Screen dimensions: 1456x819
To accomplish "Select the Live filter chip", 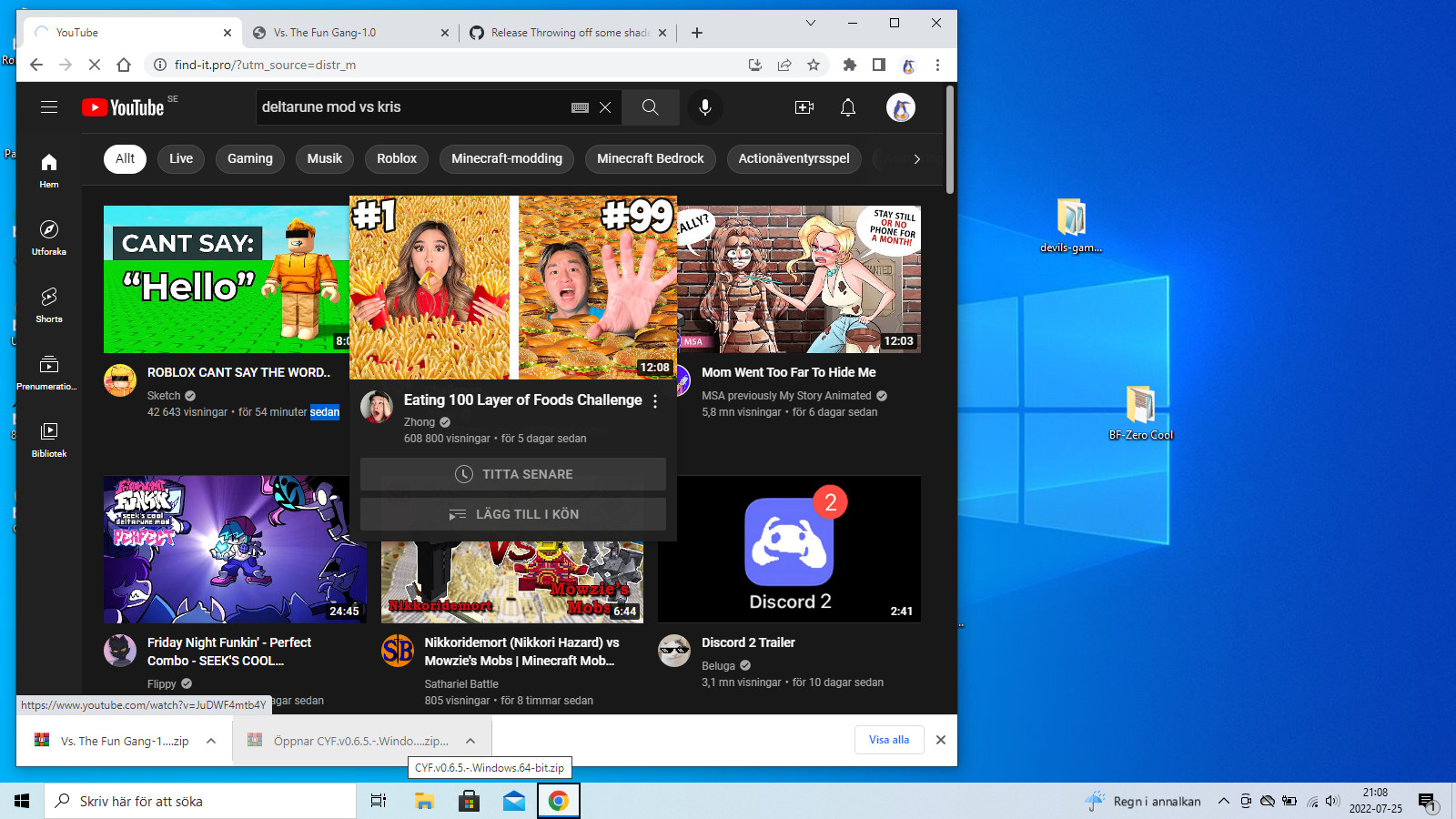I will coord(181,158).
